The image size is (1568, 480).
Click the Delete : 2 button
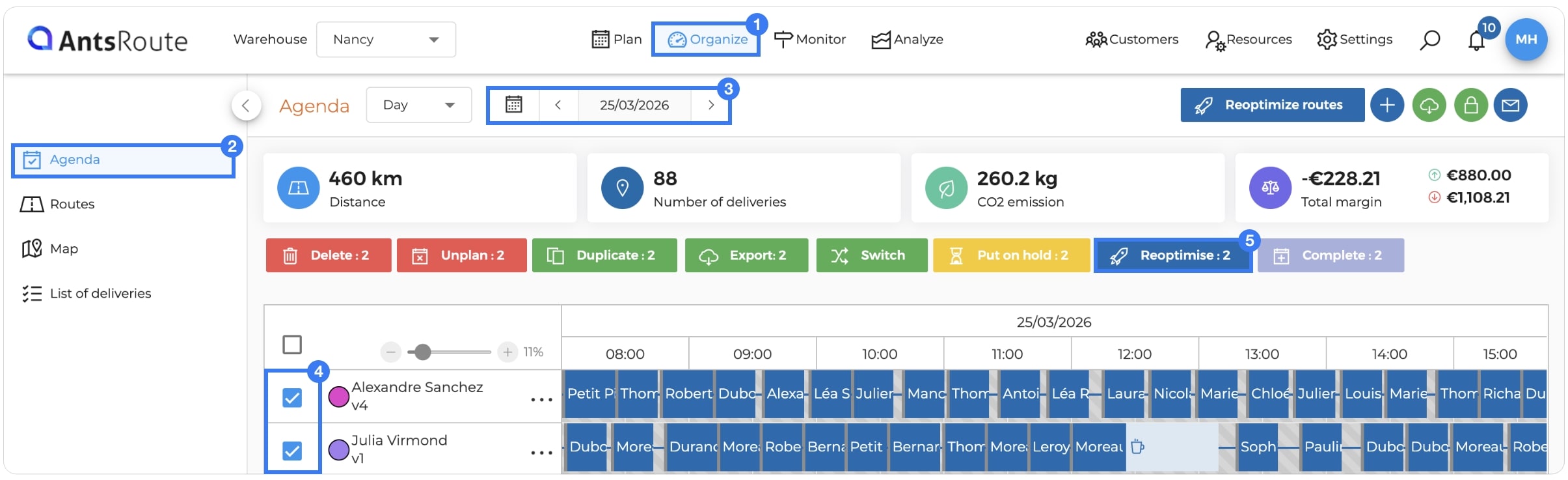pos(329,255)
